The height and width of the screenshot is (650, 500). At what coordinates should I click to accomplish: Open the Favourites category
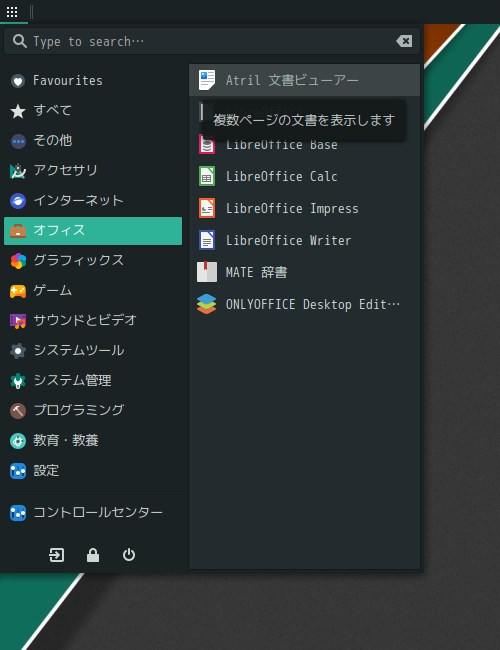pyautogui.click(x=93, y=80)
